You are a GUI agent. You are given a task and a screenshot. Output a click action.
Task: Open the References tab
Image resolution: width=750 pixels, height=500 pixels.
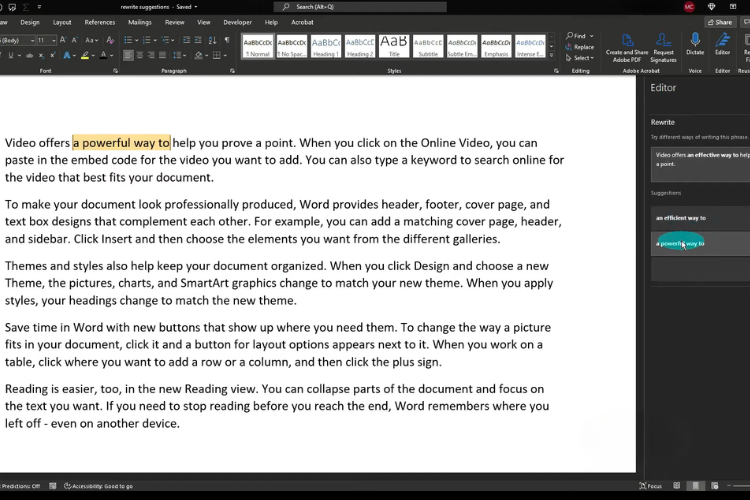click(99, 22)
